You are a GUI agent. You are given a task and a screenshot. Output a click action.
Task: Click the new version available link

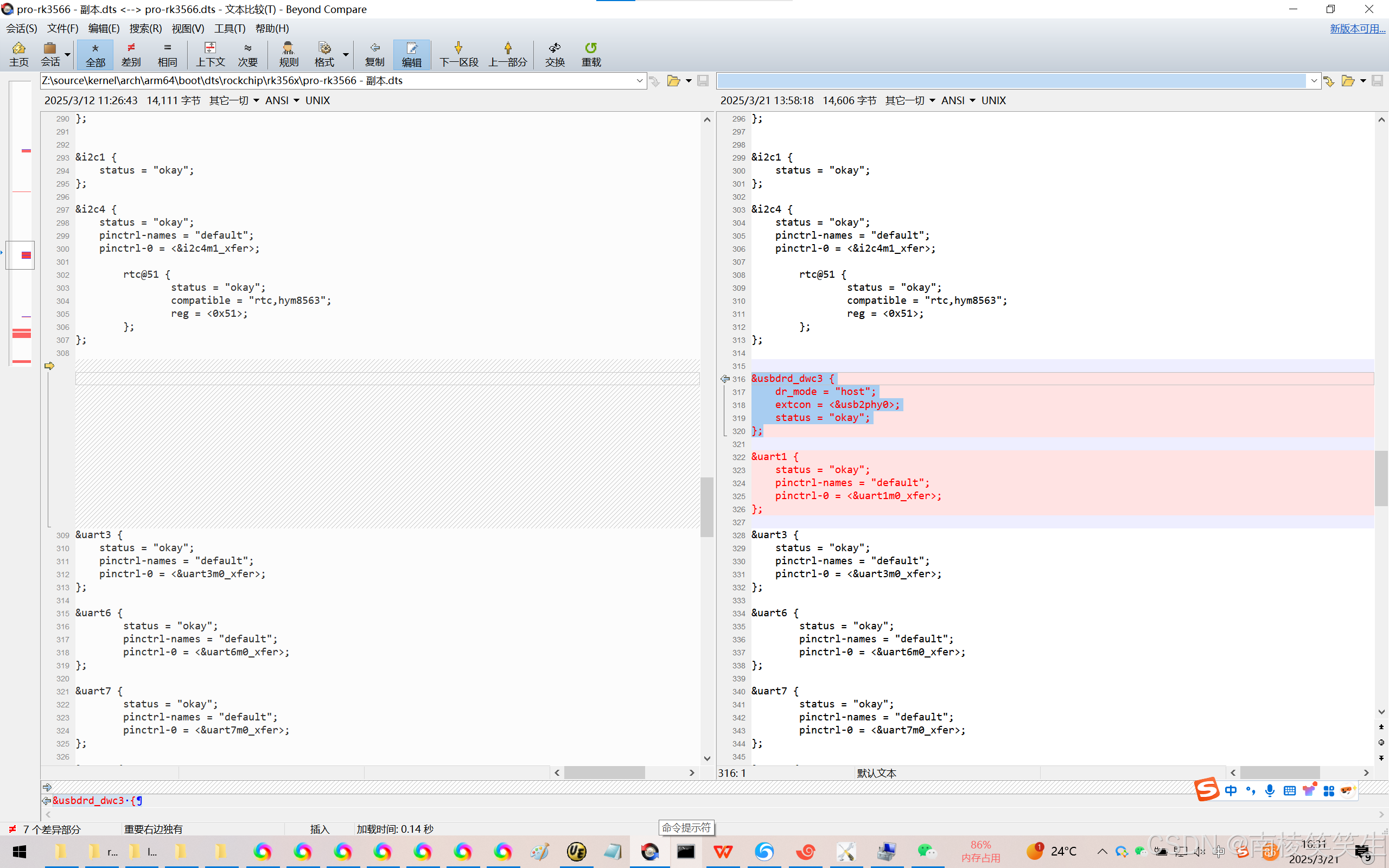click(x=1357, y=28)
